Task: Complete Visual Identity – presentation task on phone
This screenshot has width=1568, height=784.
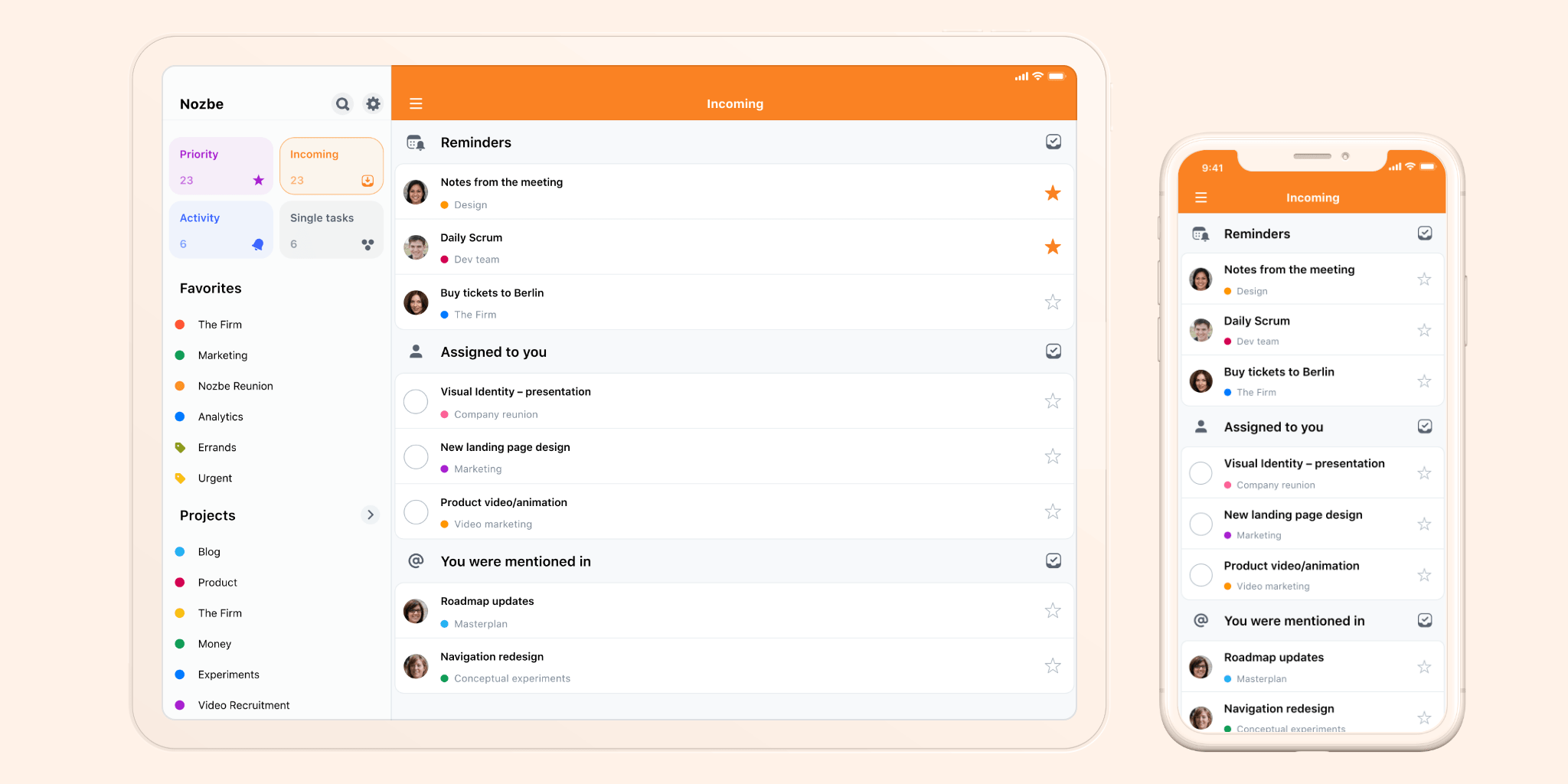Action: [1200, 473]
